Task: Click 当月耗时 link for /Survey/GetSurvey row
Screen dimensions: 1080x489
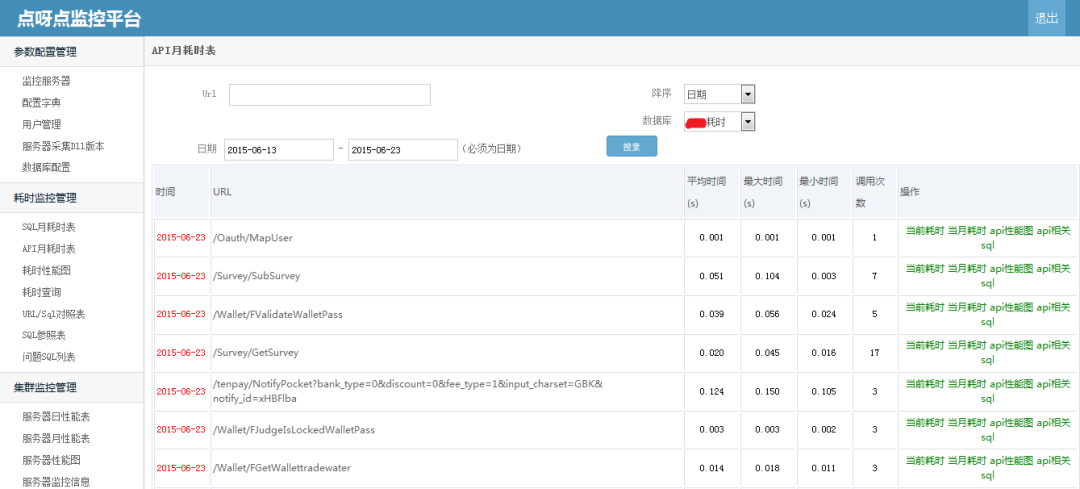Action: [x=968, y=345]
